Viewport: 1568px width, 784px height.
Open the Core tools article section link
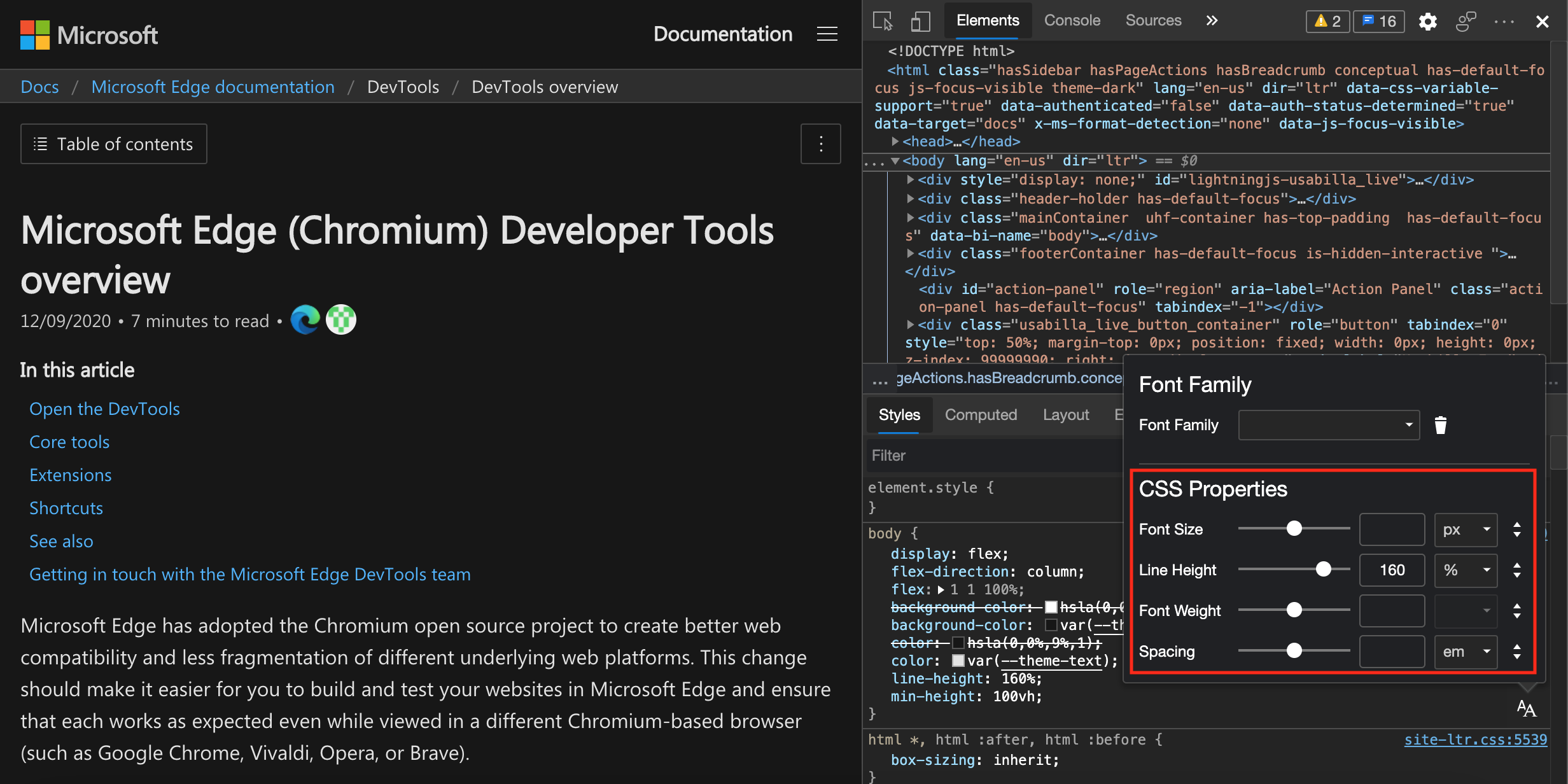click(x=69, y=441)
